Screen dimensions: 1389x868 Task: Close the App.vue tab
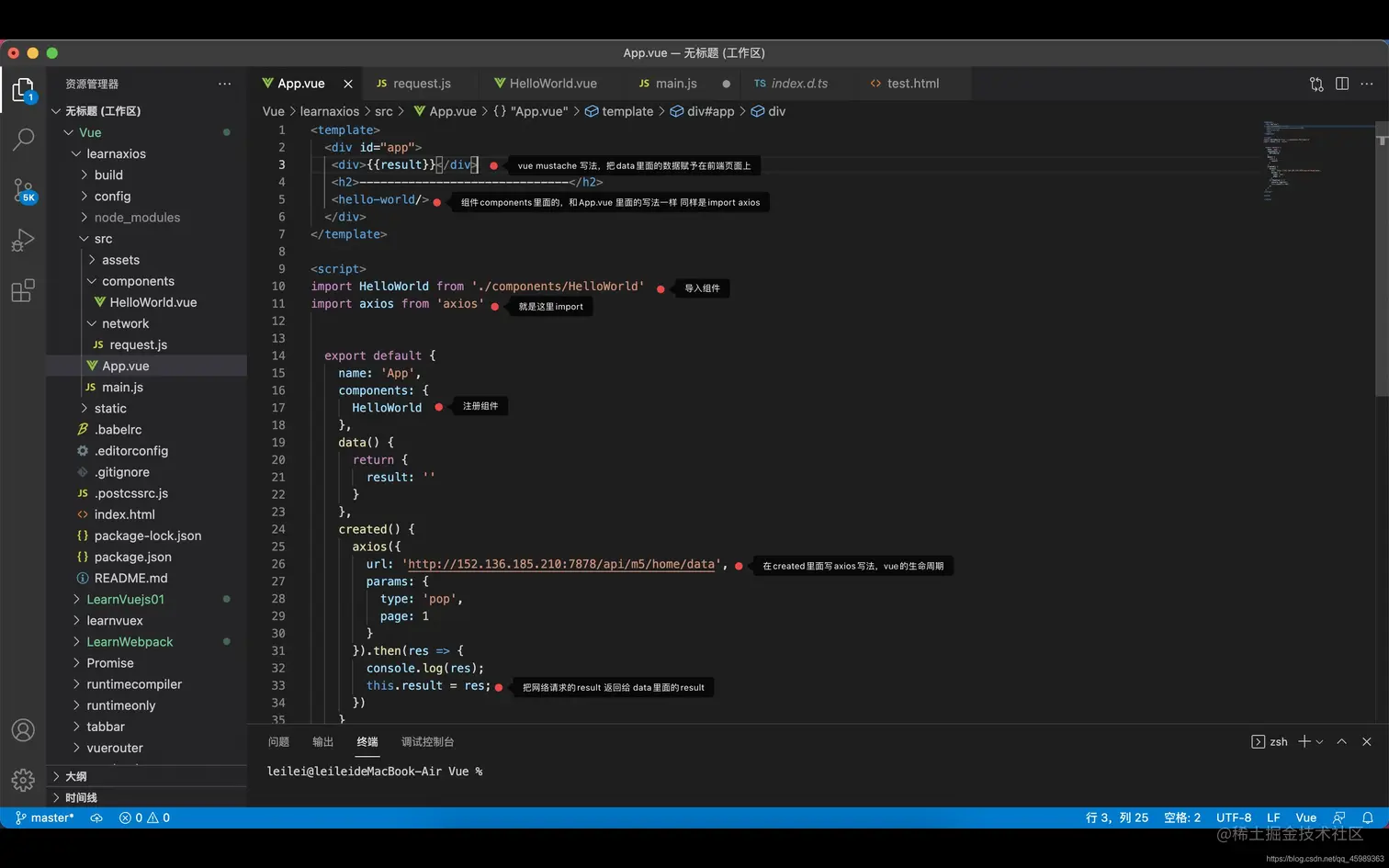click(x=348, y=84)
